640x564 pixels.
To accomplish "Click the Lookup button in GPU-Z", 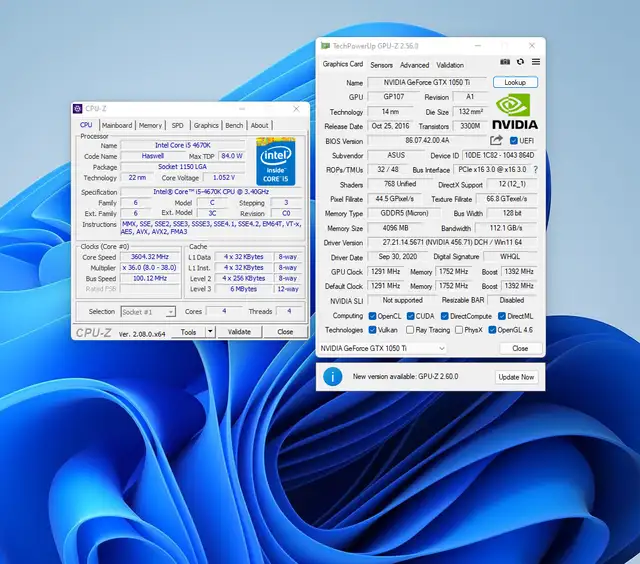I will (515, 82).
